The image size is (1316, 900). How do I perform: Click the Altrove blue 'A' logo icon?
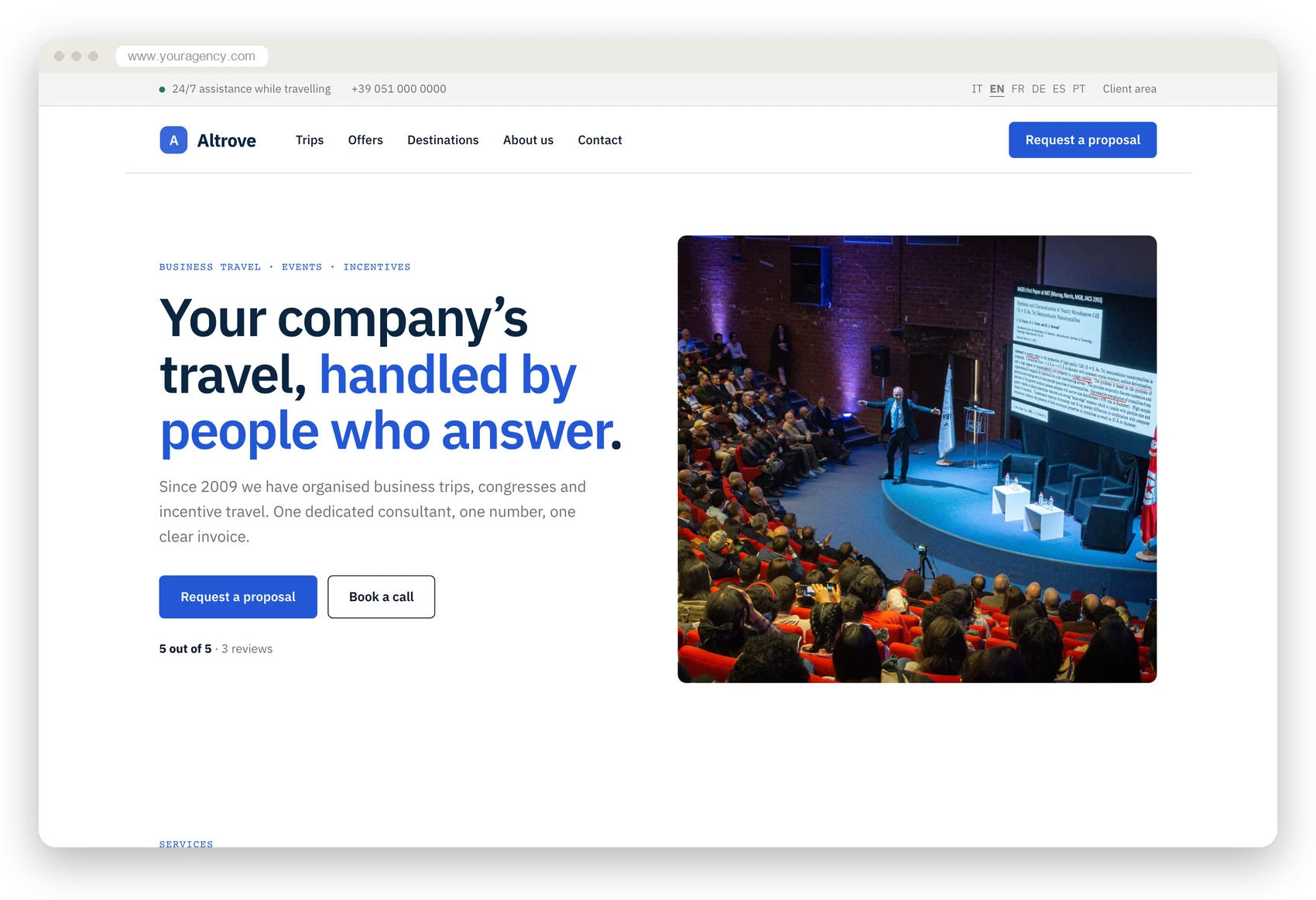(x=173, y=140)
